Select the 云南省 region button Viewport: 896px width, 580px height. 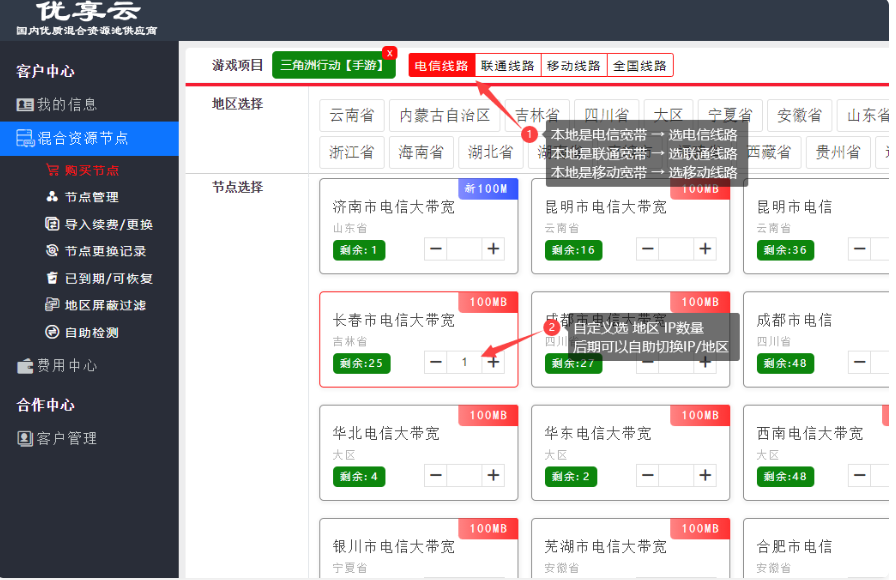[351, 115]
